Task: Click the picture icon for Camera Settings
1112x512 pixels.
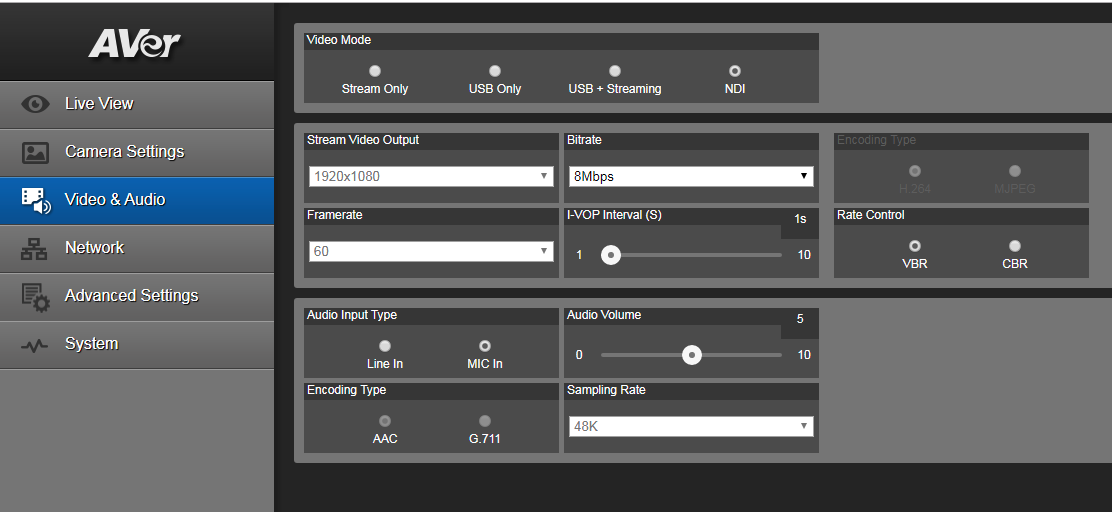Action: click(x=35, y=152)
